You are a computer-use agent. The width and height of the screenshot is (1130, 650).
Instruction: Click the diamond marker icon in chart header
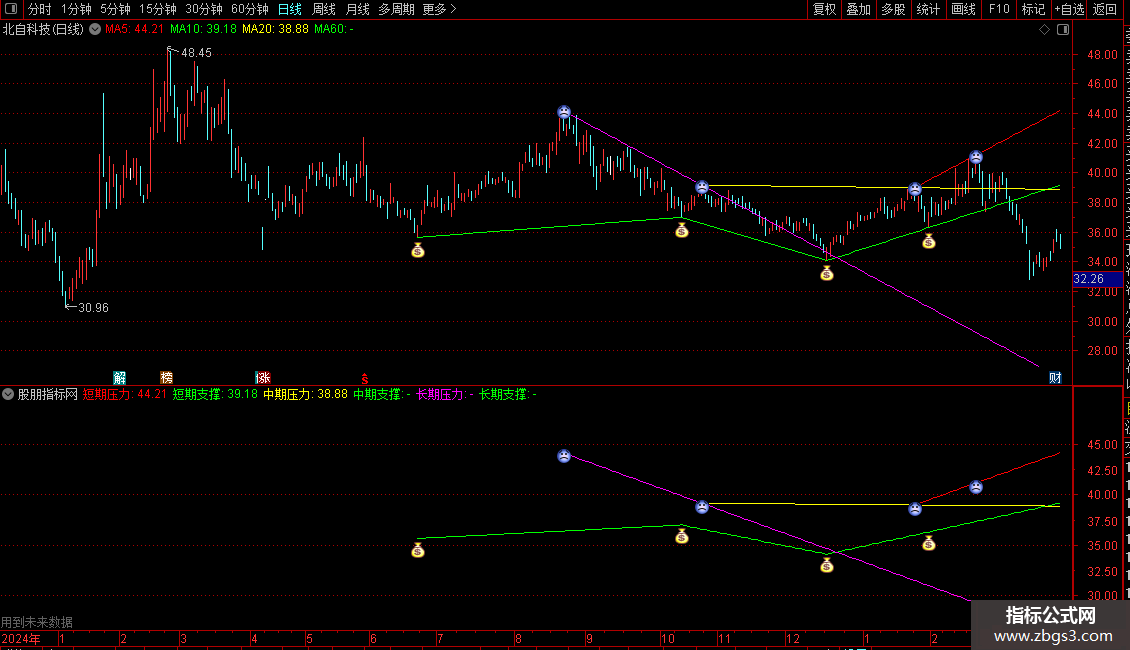pos(1044,30)
